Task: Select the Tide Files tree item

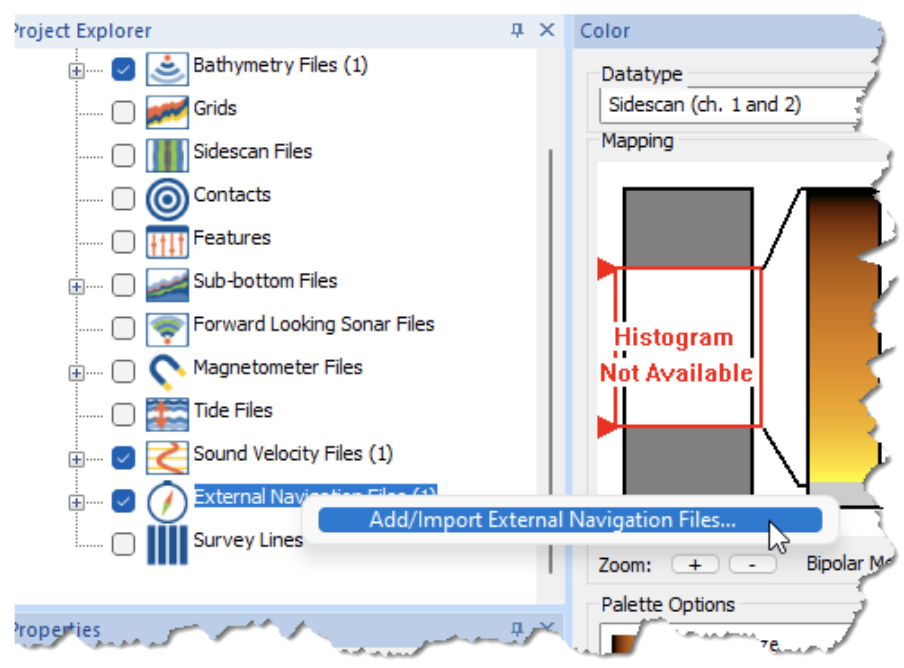Action: coord(233,411)
